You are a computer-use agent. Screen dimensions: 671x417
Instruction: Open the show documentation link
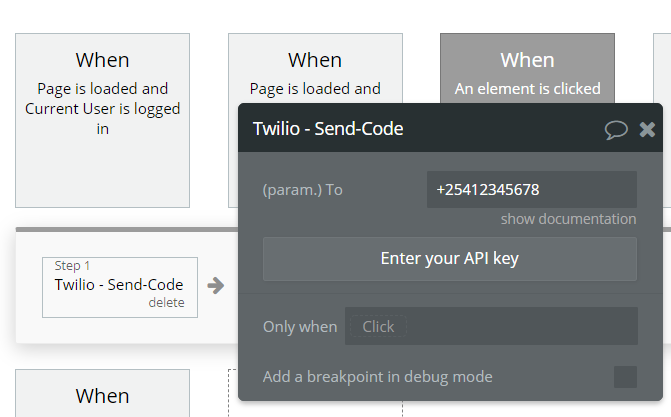(568, 219)
